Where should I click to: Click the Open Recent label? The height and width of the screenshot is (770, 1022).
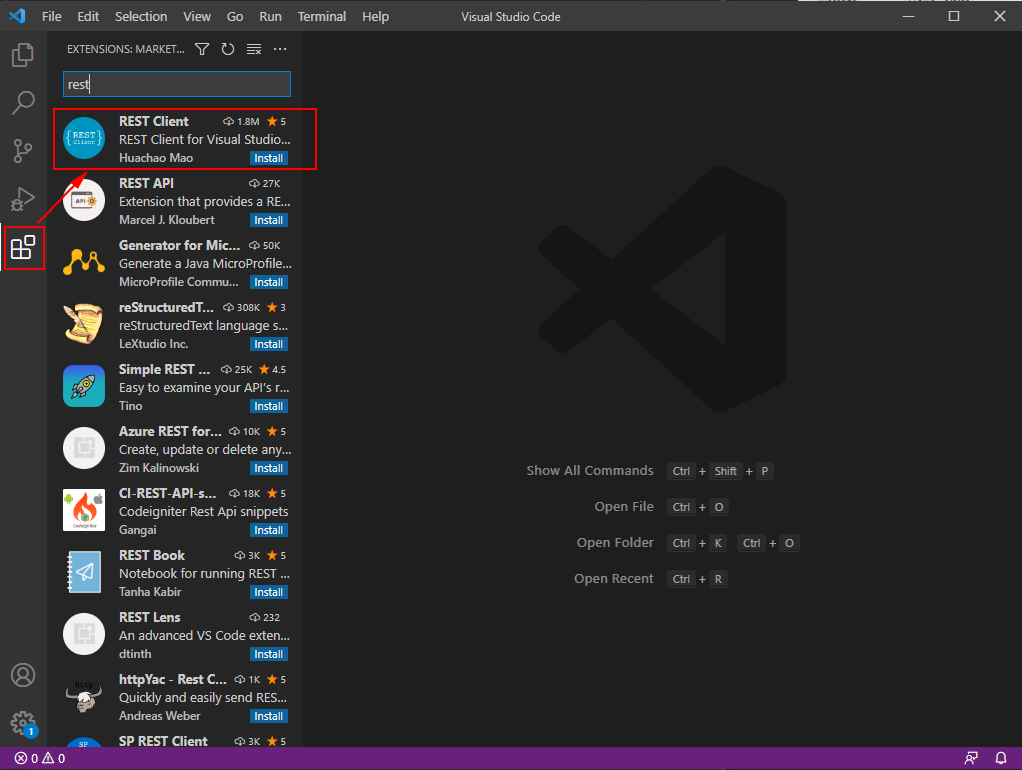coord(613,578)
